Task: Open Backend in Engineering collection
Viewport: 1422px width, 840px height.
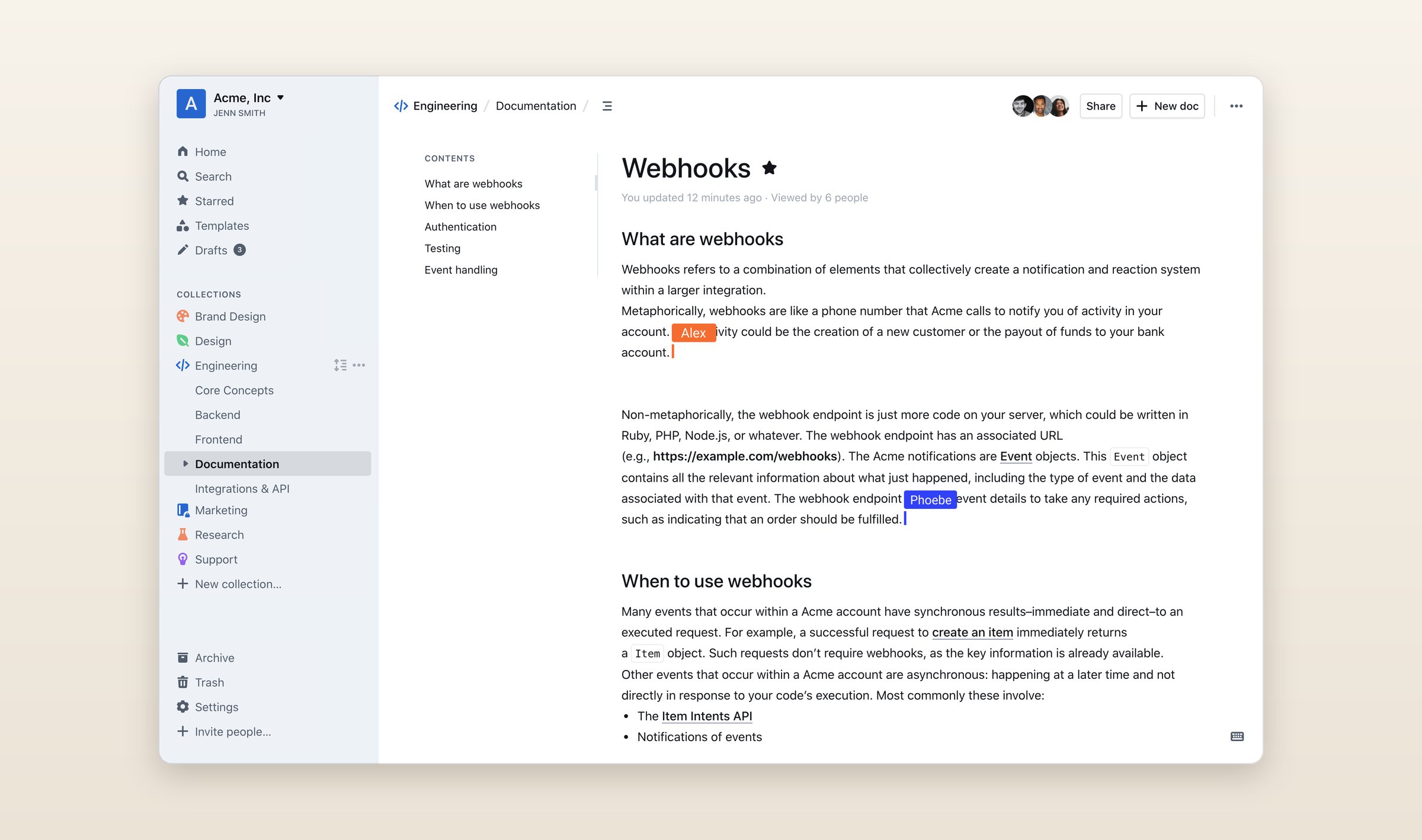Action: click(x=217, y=415)
